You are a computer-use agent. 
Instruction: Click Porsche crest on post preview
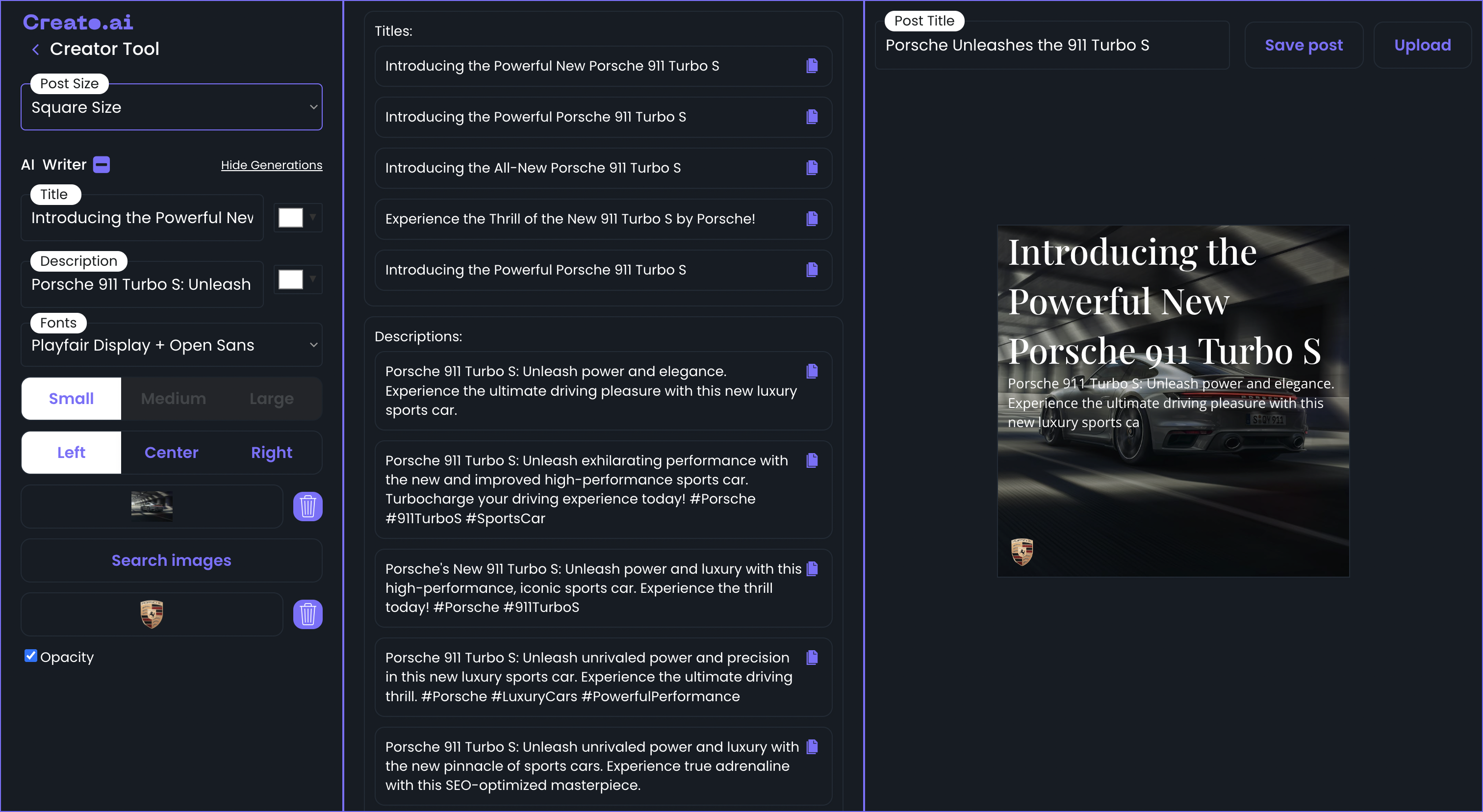[x=1022, y=552]
